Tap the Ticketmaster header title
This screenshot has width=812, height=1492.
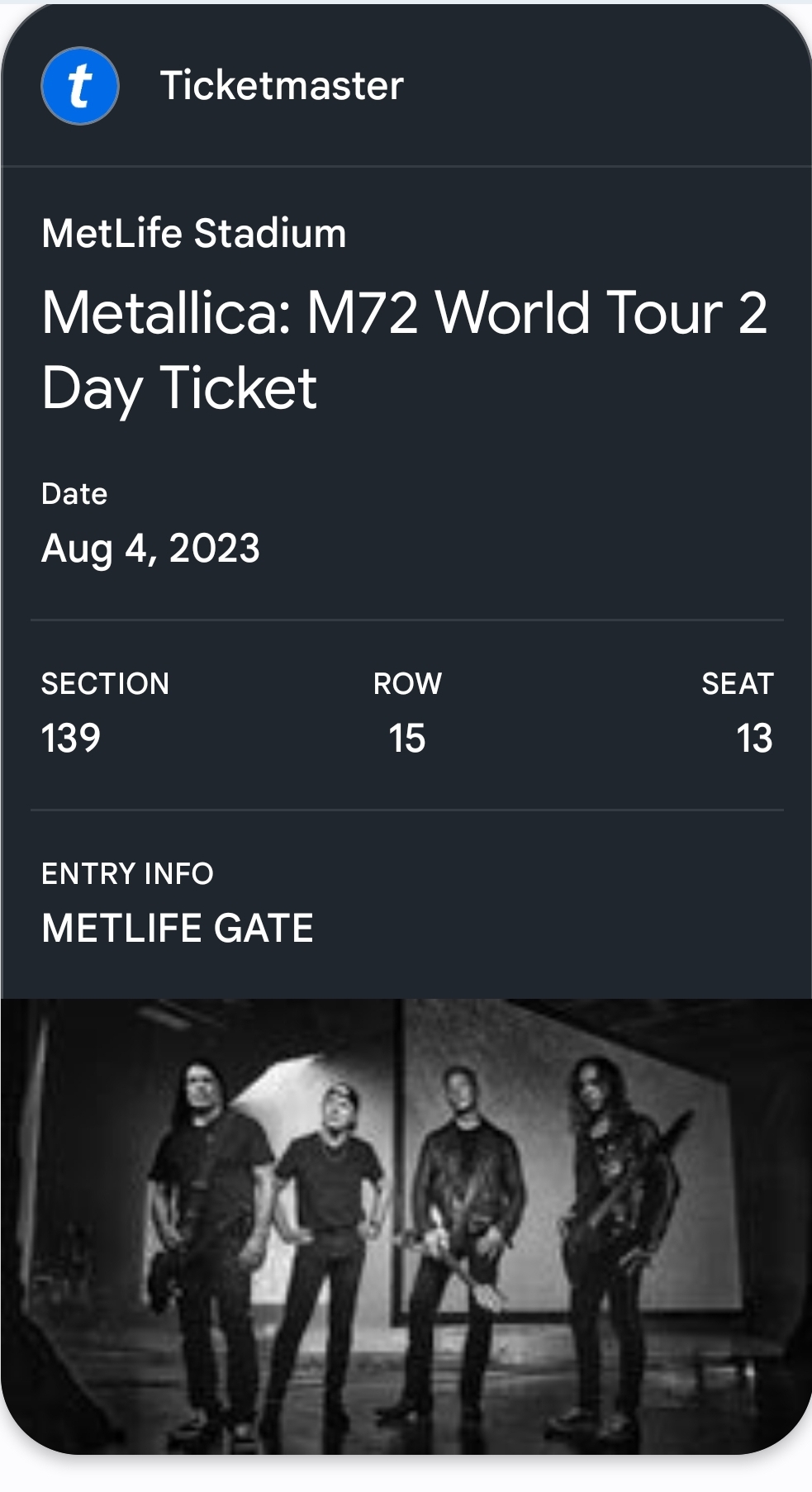(282, 86)
